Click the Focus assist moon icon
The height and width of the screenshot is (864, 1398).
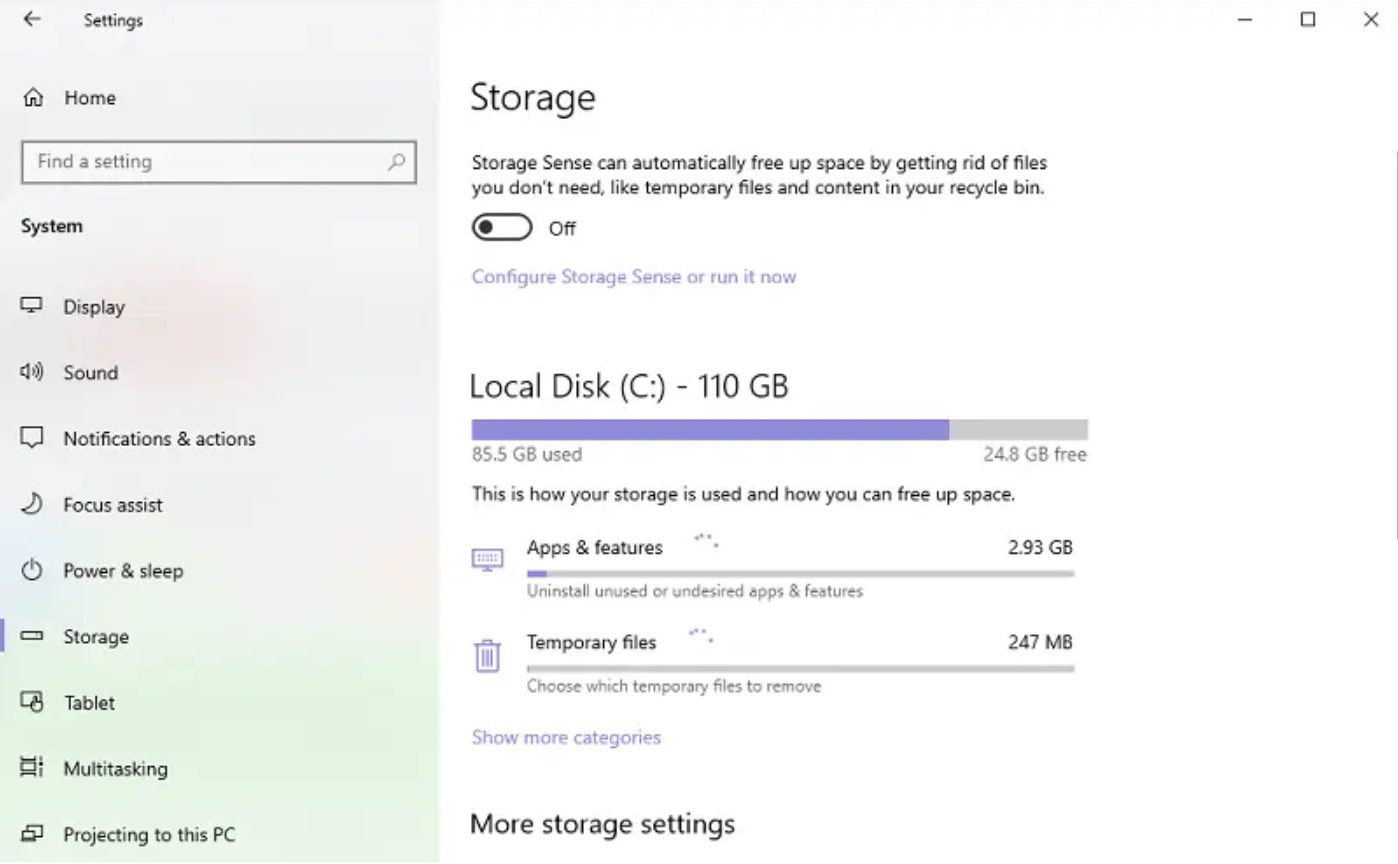click(x=32, y=504)
